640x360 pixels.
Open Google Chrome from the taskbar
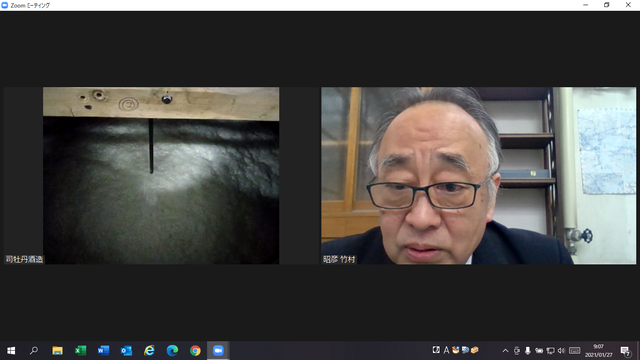195,351
